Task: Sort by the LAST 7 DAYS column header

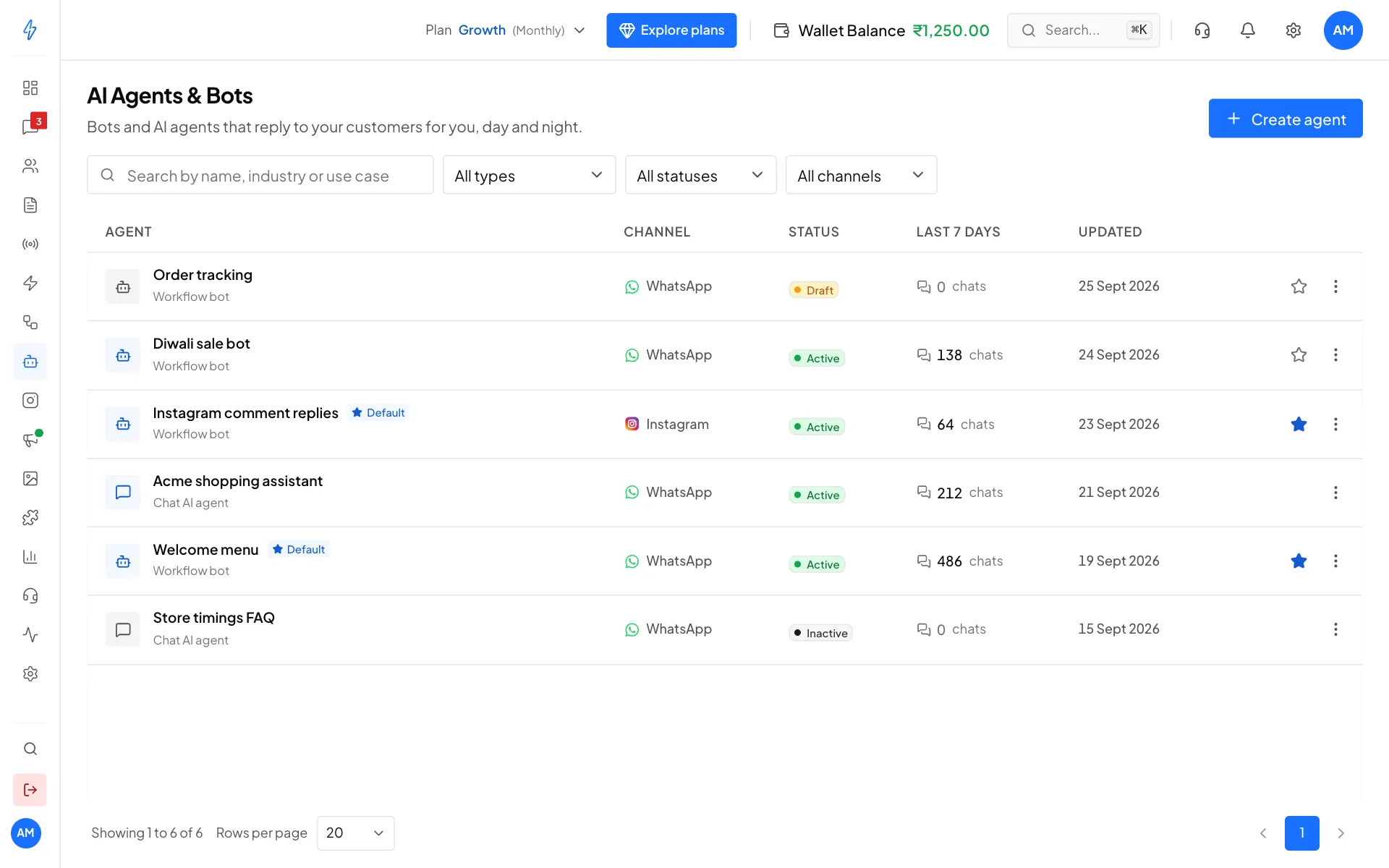Action: (958, 231)
